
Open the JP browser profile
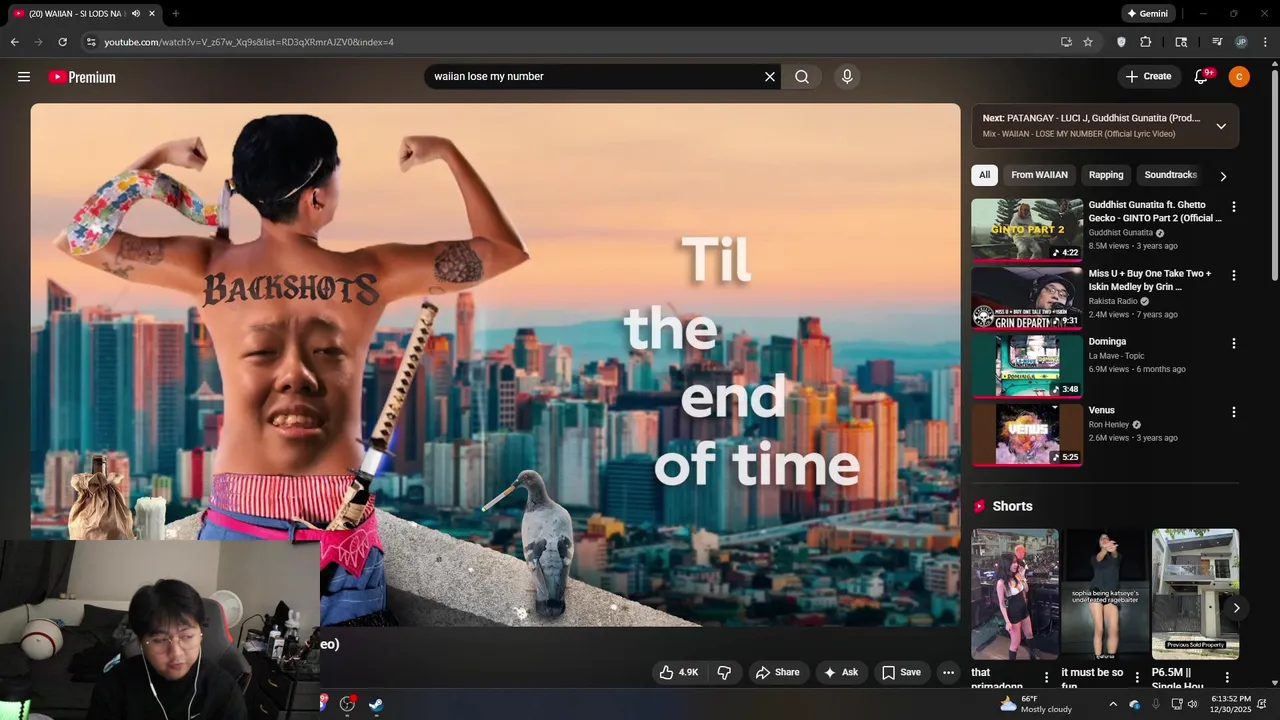1241,42
